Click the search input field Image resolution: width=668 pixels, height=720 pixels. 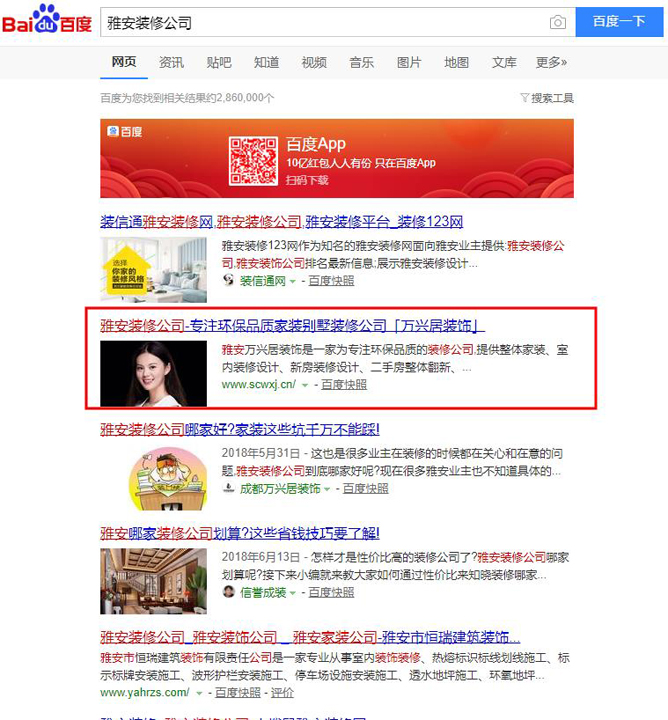pyautogui.click(x=325, y=22)
